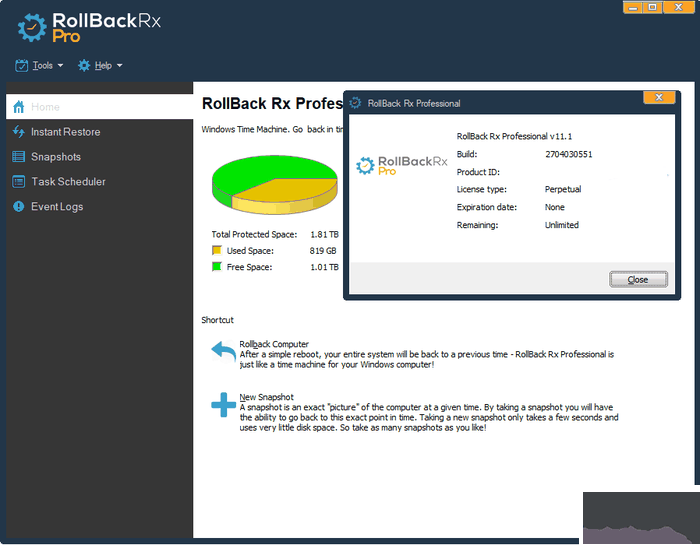Viewport: 700px width, 545px height.
Task: Click the blue plus New Snapshot icon
Action: (x=222, y=404)
